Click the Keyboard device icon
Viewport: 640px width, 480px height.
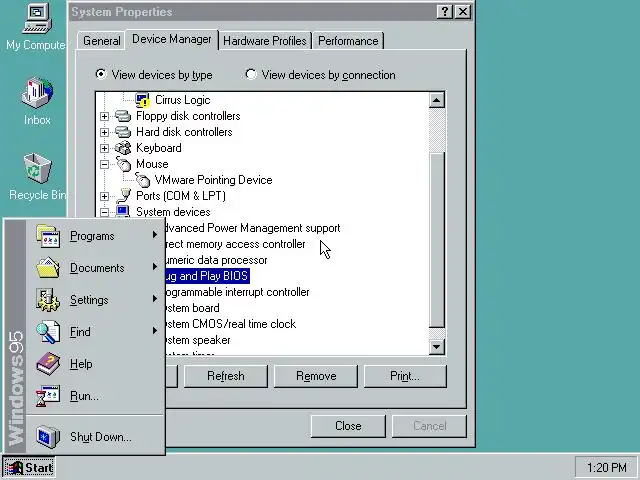[123, 148]
